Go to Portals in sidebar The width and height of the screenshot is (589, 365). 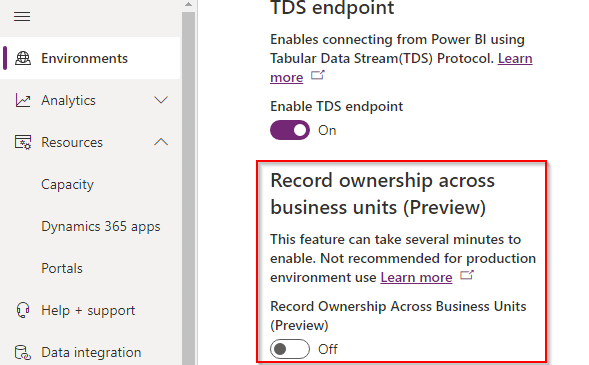coord(62,268)
